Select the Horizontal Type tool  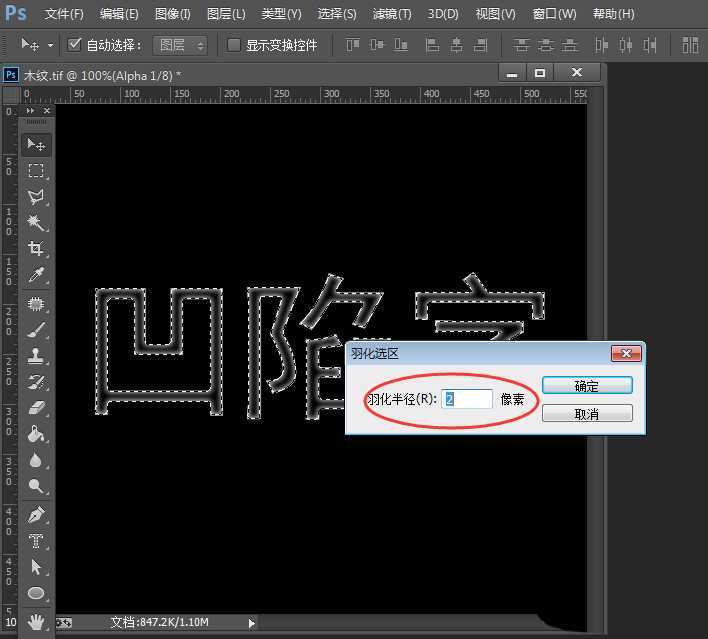pyautogui.click(x=36, y=541)
